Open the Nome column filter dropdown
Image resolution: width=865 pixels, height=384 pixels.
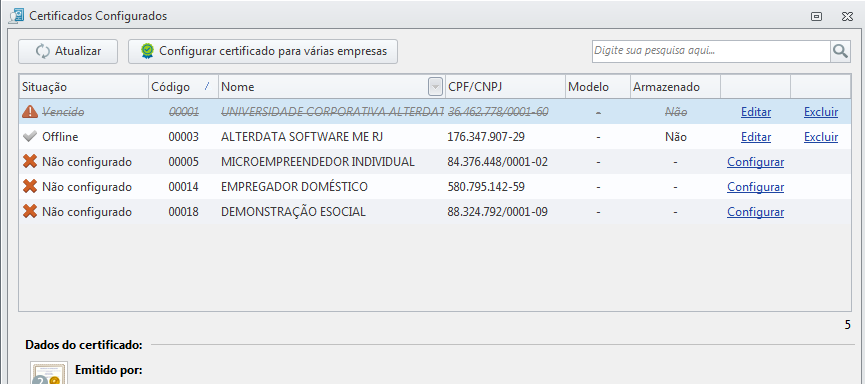[x=435, y=87]
